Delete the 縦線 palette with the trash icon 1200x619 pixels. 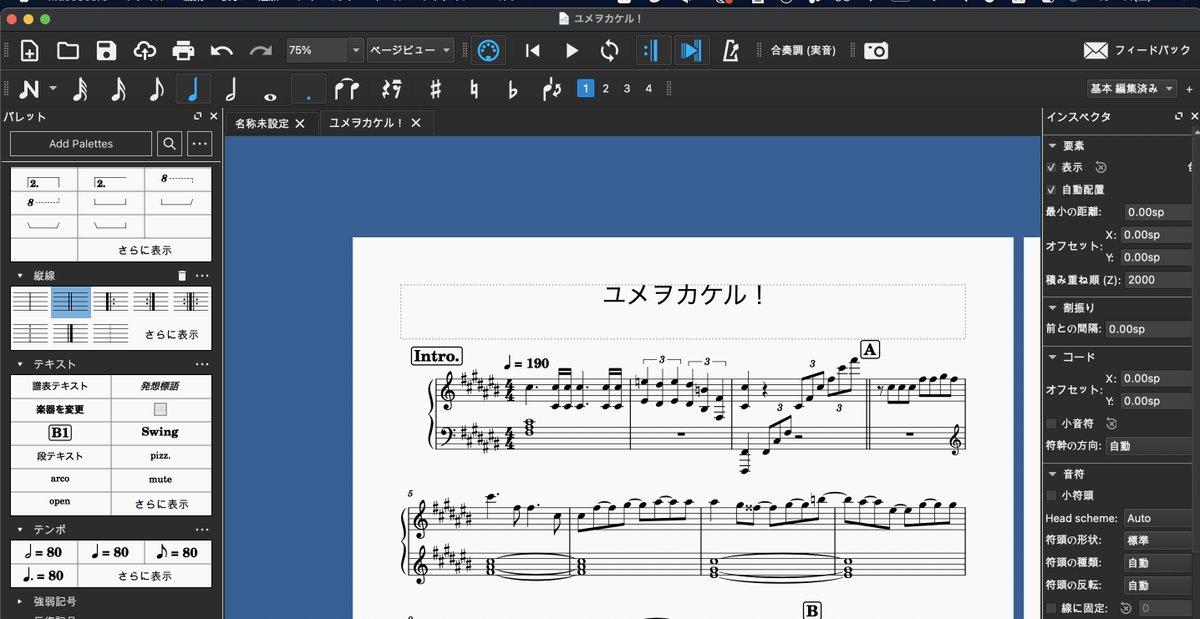point(181,275)
